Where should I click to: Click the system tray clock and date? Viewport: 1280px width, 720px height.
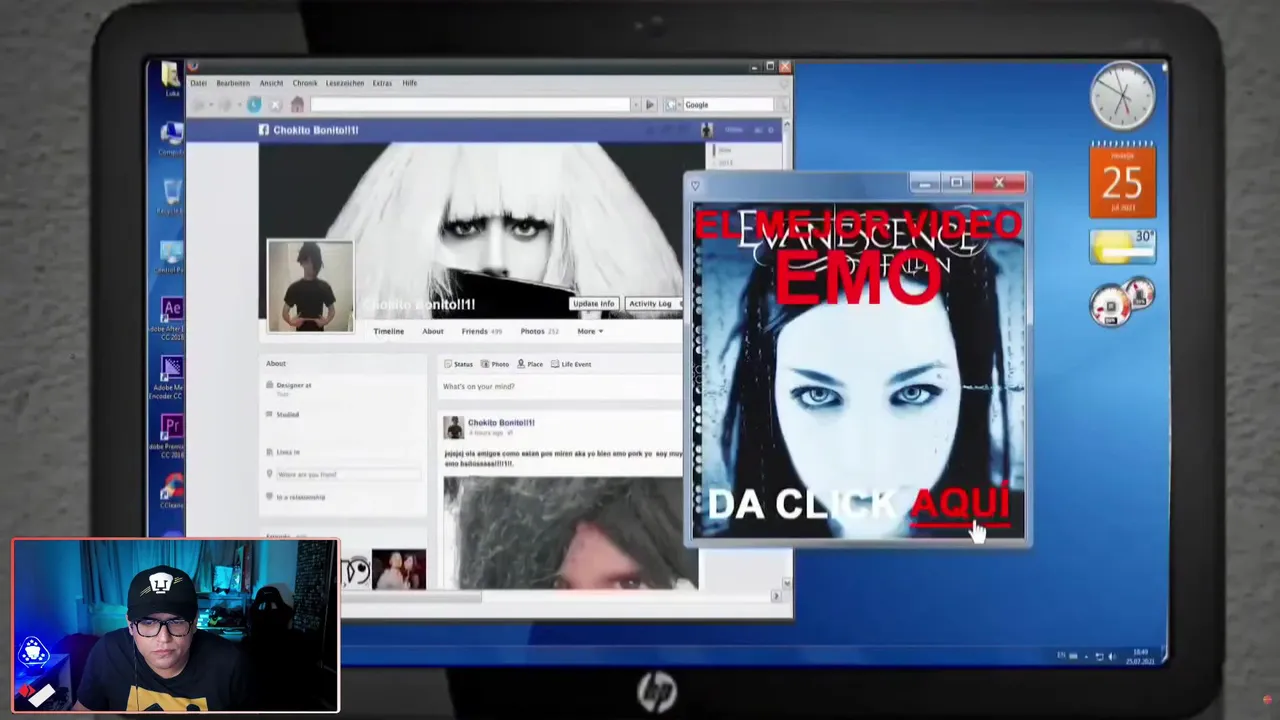1141,656
